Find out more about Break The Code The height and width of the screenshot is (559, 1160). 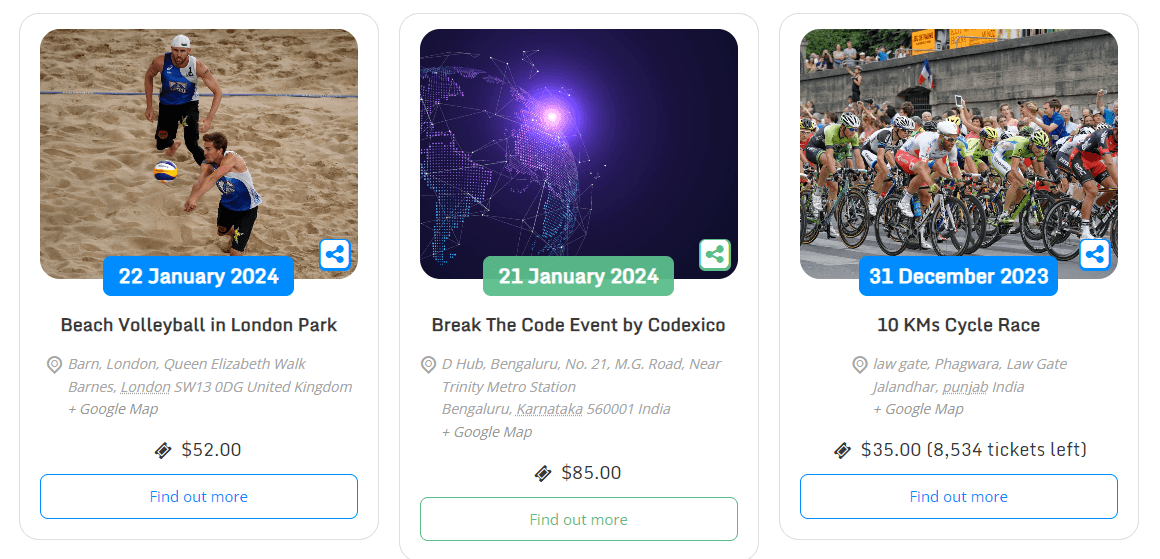tap(578, 519)
